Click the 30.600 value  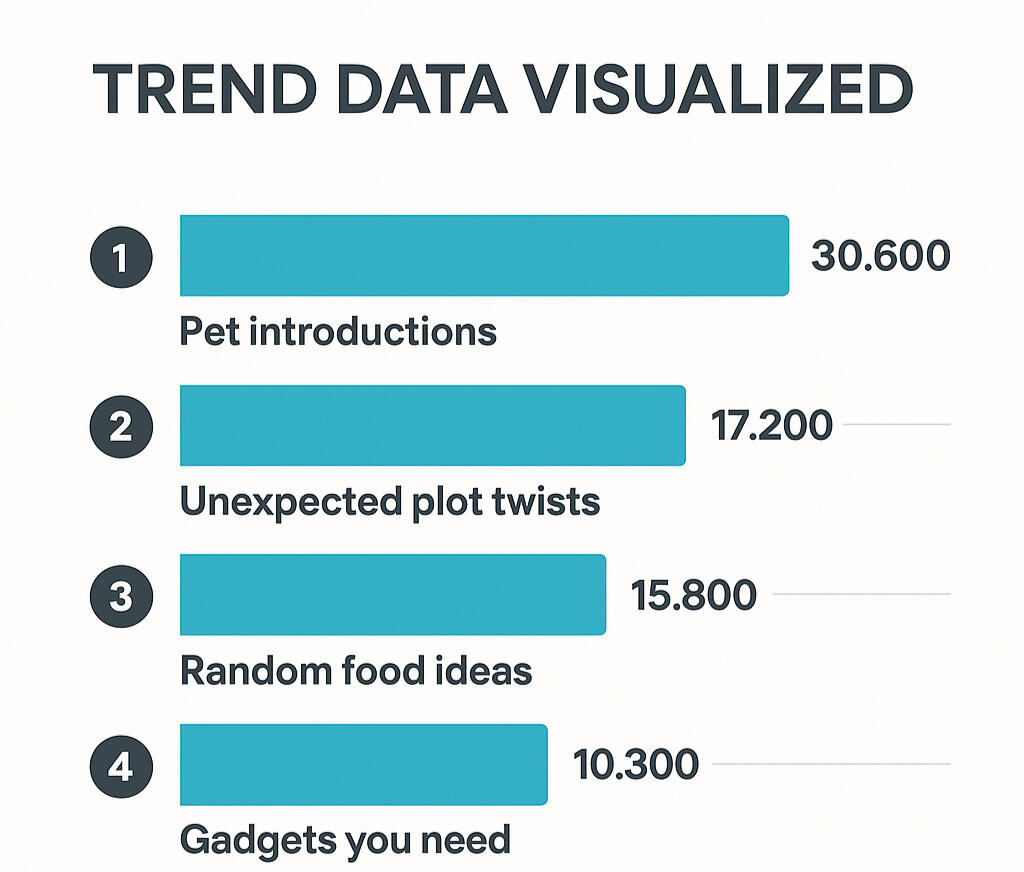click(x=880, y=257)
